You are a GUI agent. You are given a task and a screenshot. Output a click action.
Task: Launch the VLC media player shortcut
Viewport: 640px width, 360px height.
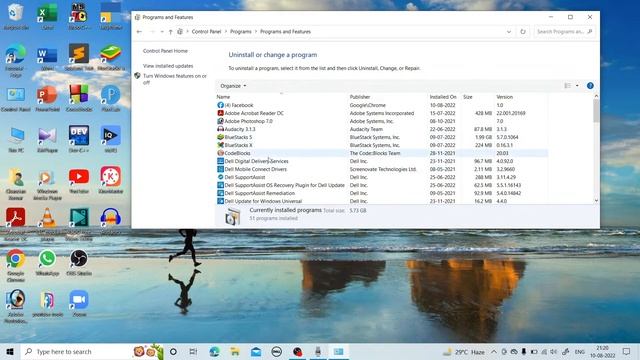pyautogui.click(x=47, y=224)
